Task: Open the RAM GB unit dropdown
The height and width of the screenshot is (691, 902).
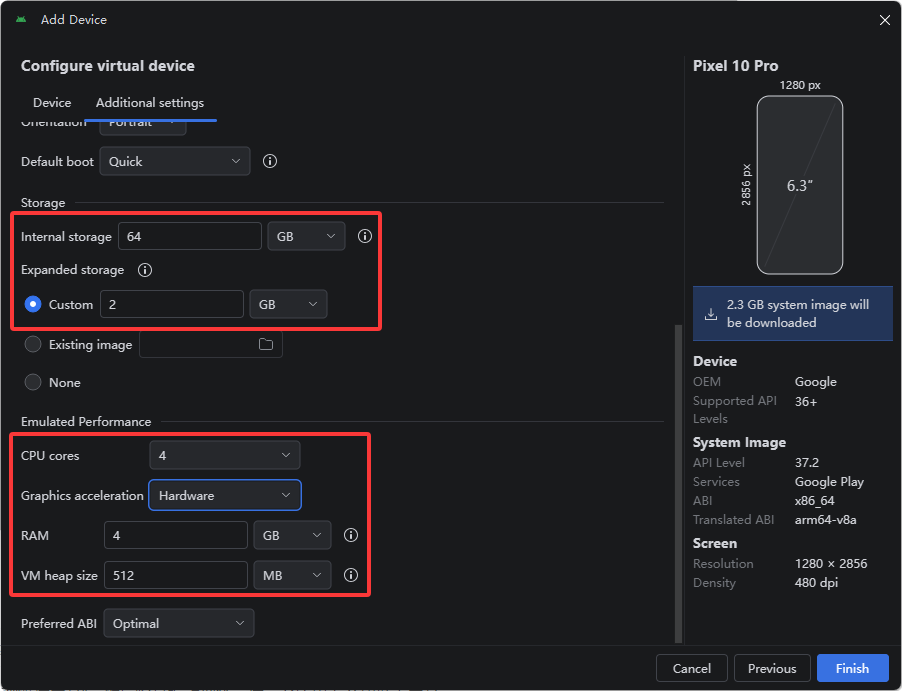Action: [x=292, y=535]
